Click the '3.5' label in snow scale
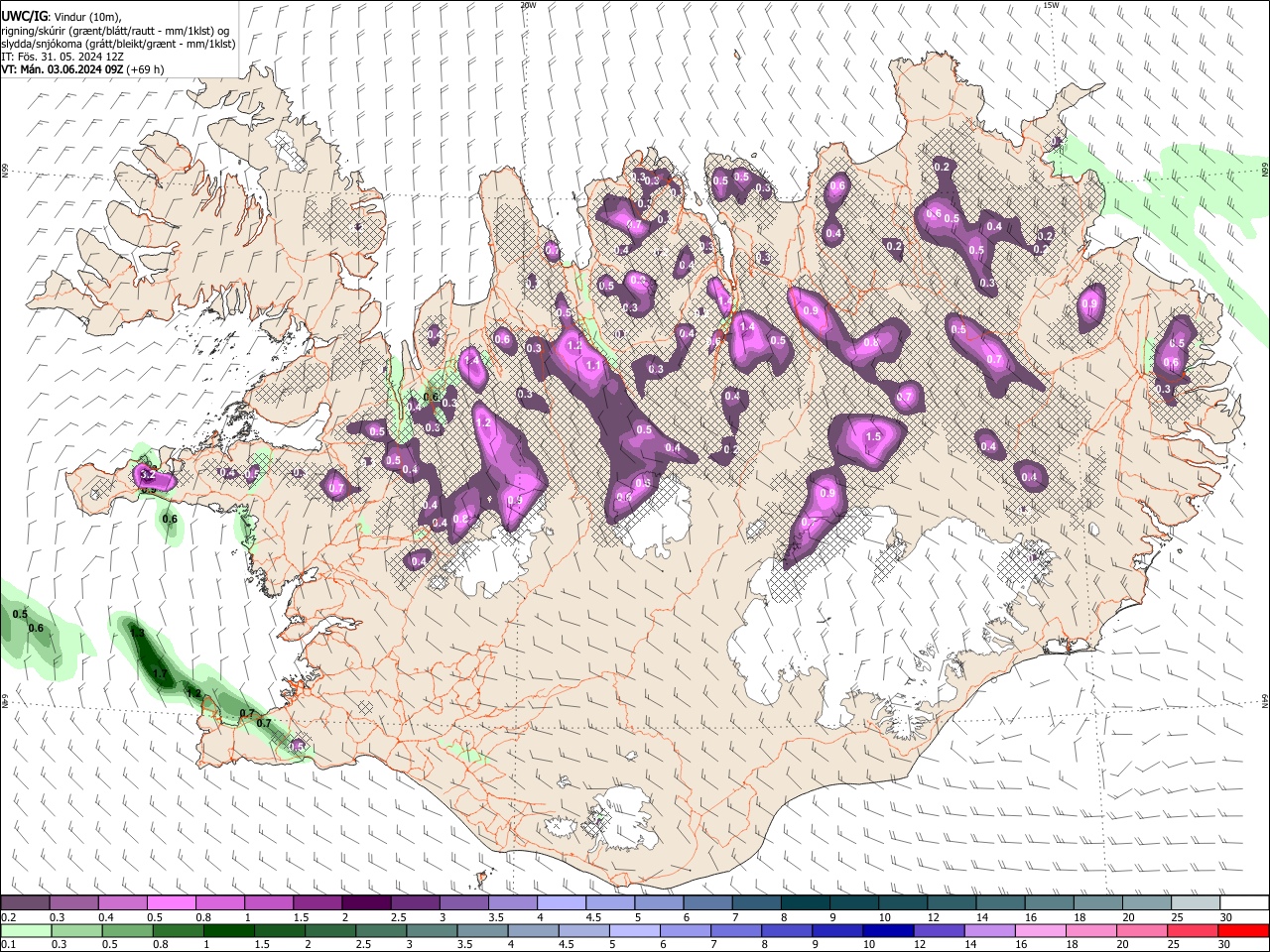Screen dimensions: 1270x952 pyautogui.click(x=496, y=917)
